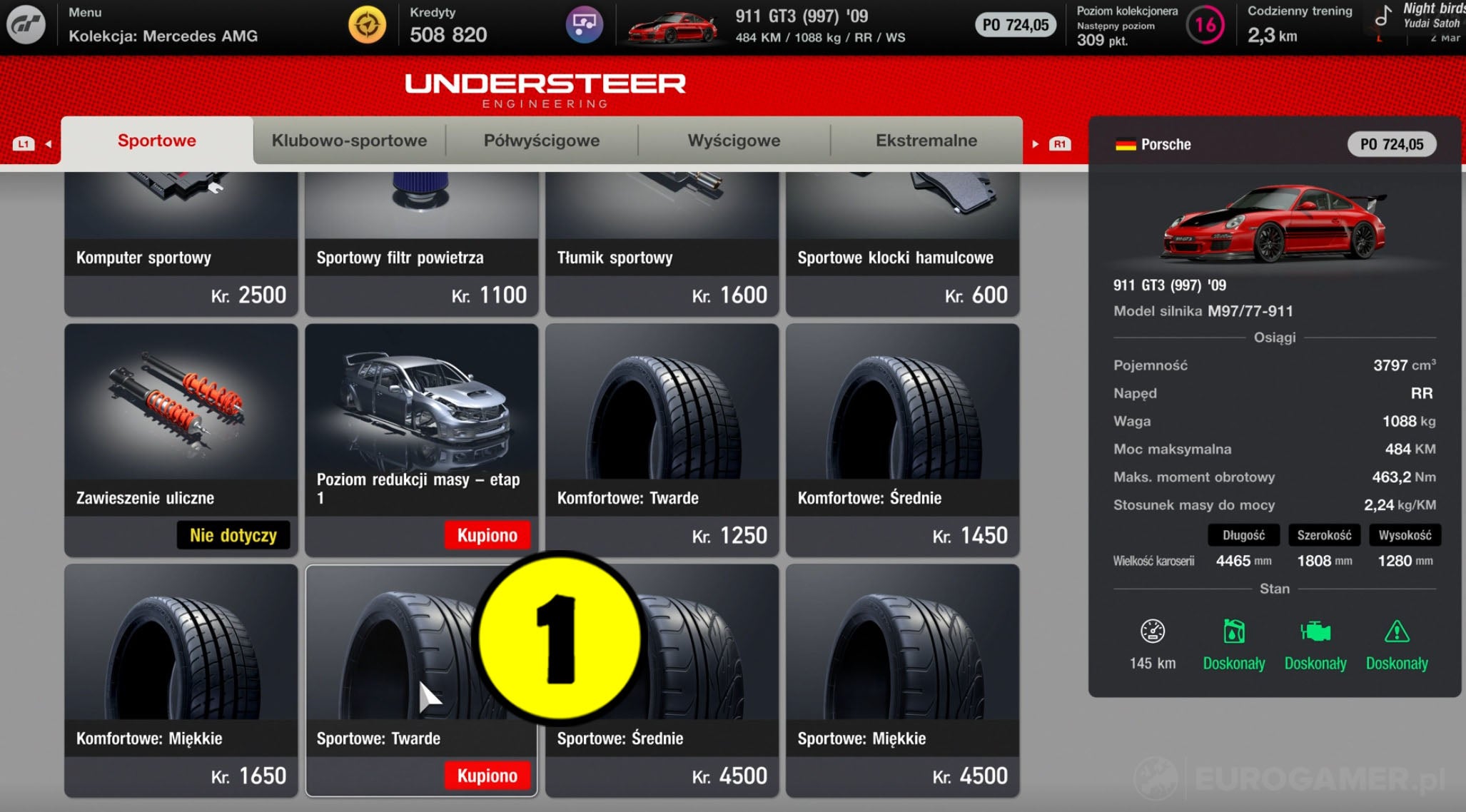Click the PO 724,05 badge in top bar
The image size is (1466, 812).
coord(1016,25)
